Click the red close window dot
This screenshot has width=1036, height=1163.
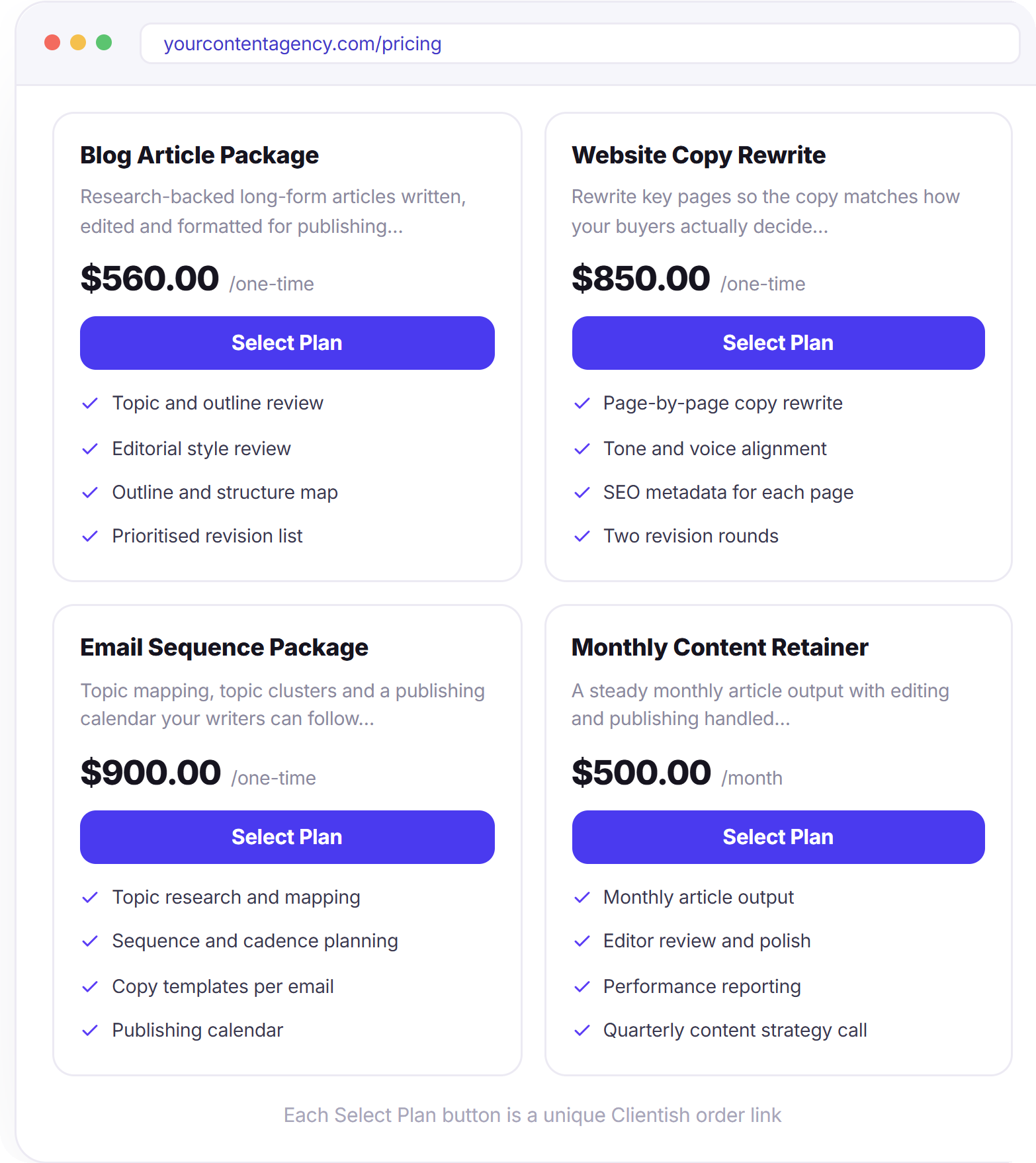(x=52, y=42)
